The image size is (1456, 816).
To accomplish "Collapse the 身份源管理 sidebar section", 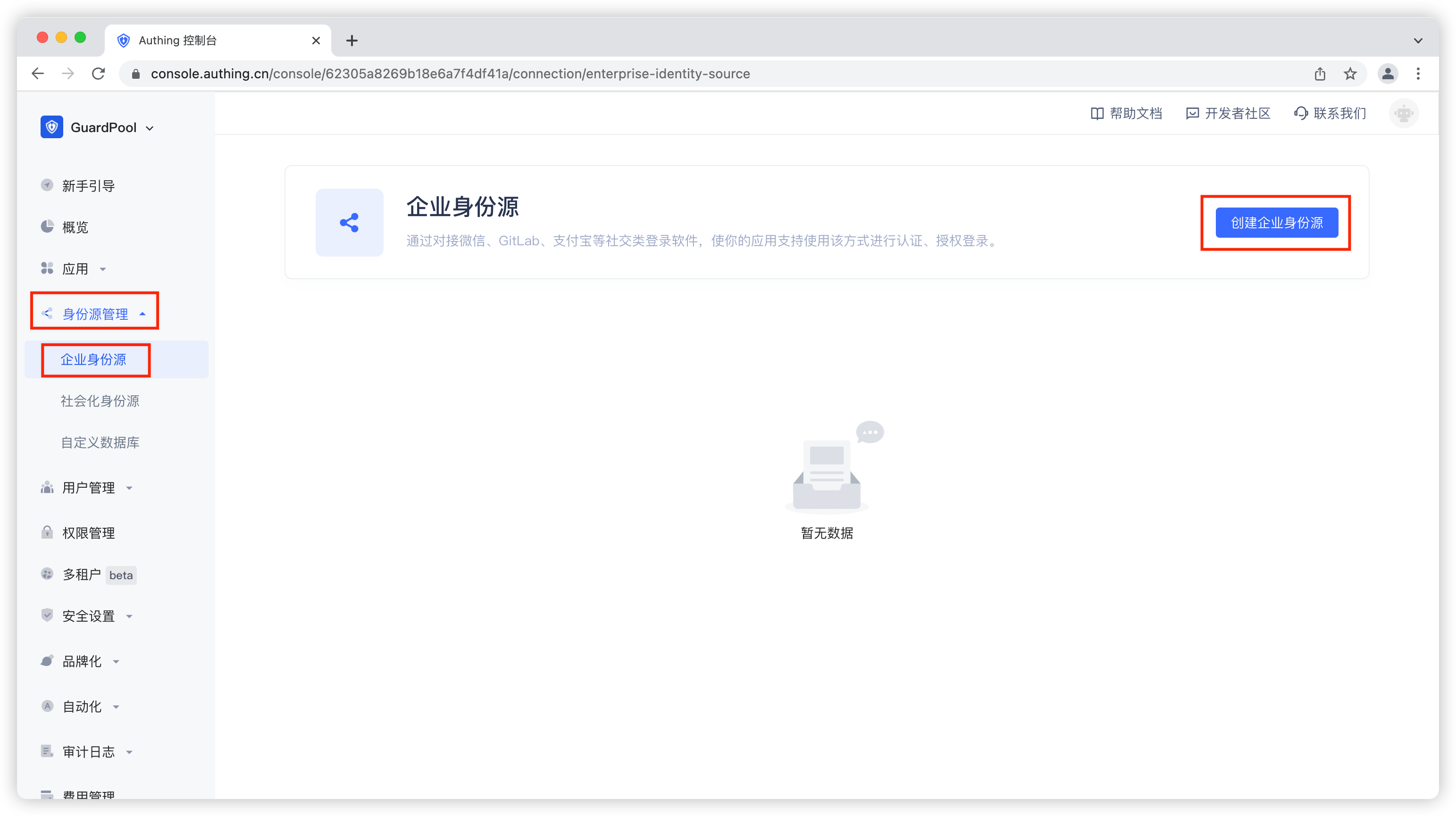I will (95, 314).
